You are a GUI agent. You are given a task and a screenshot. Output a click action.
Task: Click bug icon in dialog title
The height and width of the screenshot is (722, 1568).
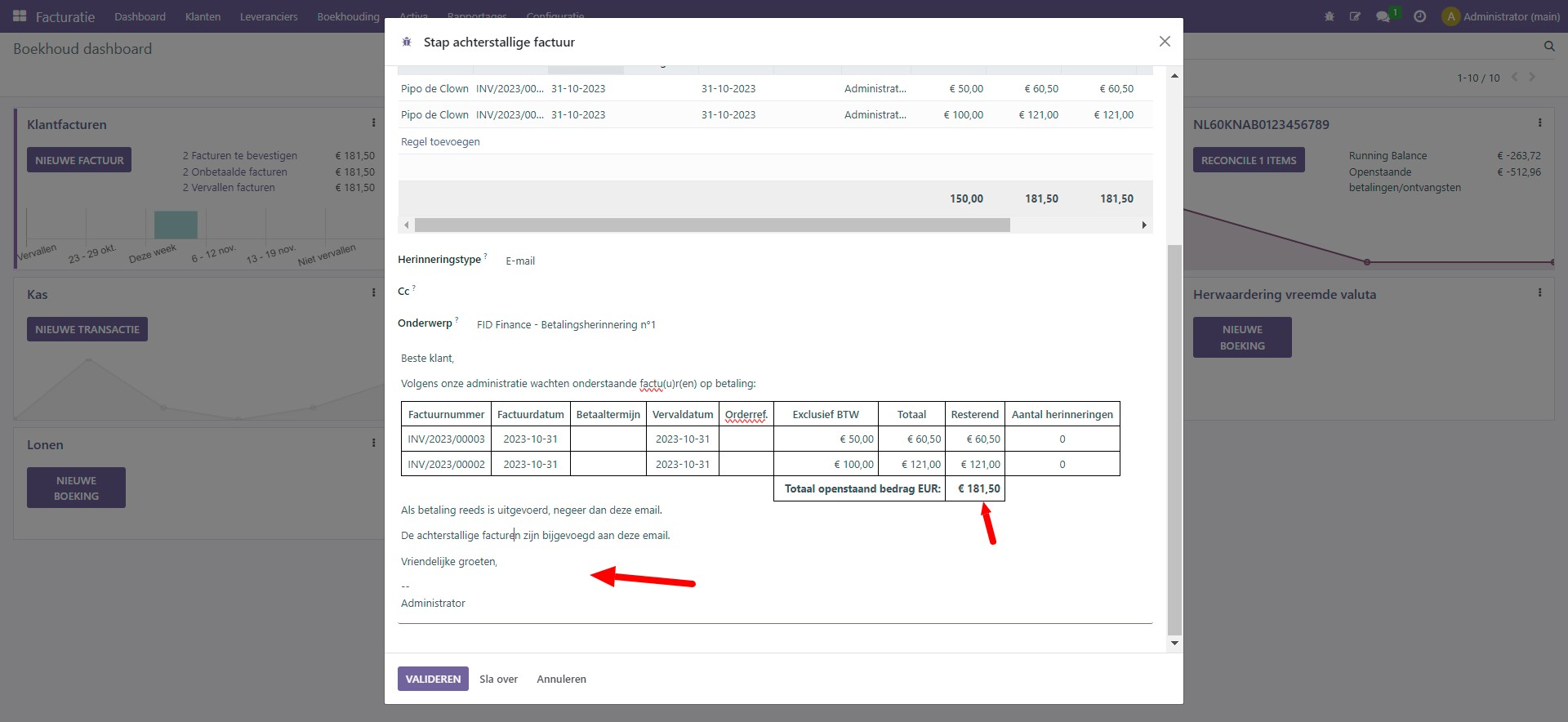coord(407,42)
